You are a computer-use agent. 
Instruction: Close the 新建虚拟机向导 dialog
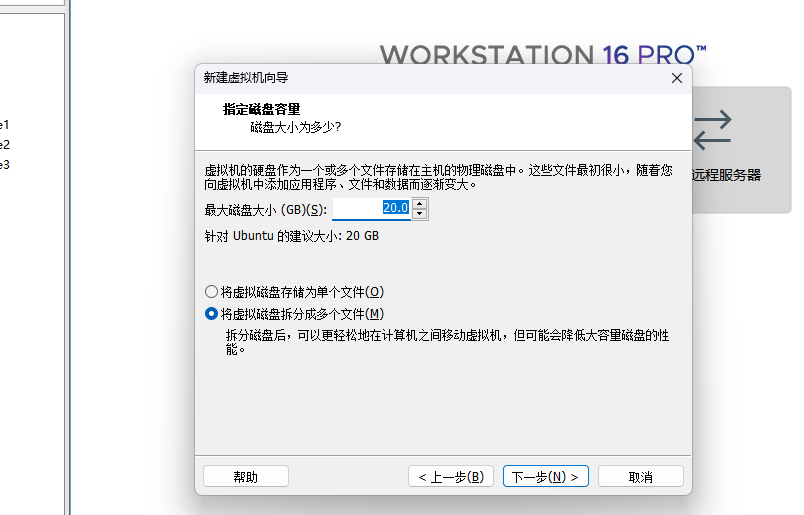click(x=677, y=78)
